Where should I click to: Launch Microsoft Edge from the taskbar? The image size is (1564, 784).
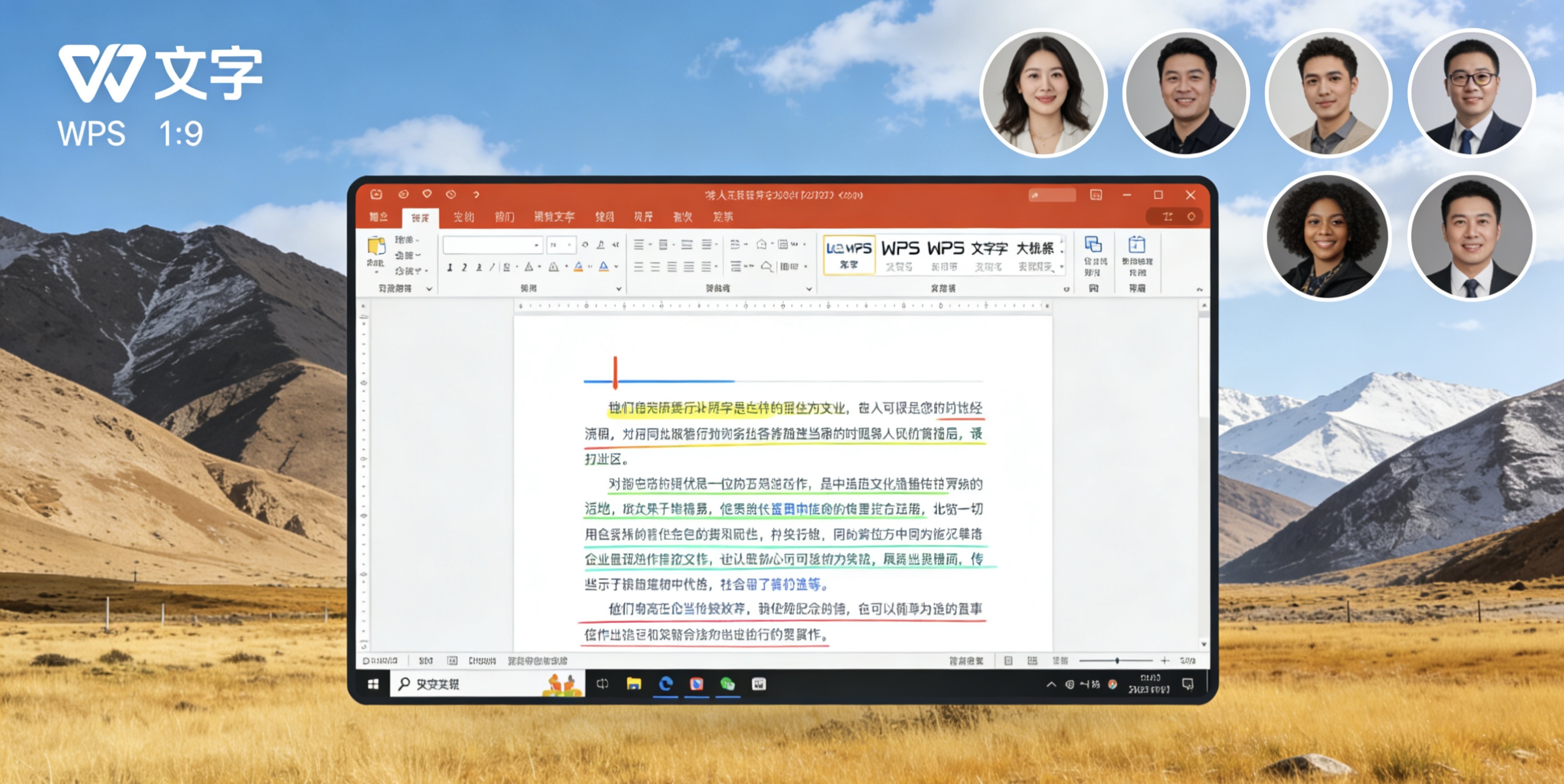(665, 684)
